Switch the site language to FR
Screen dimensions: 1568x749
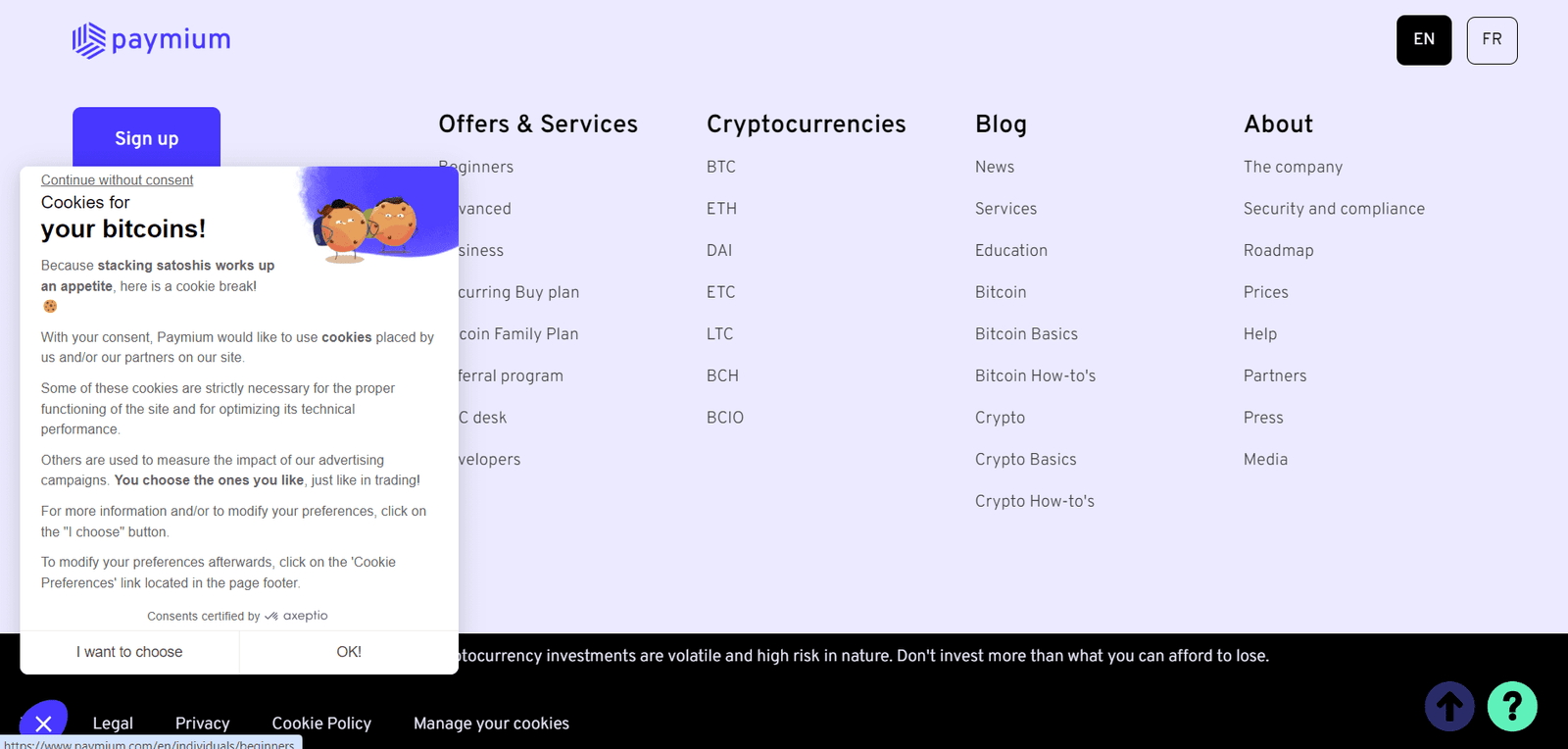pos(1491,40)
